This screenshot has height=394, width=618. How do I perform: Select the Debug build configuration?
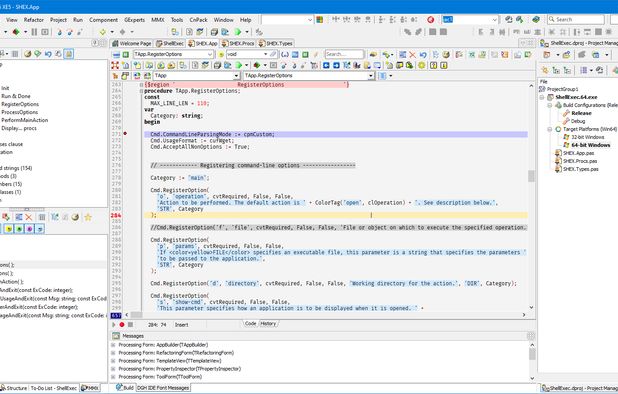click(x=578, y=121)
